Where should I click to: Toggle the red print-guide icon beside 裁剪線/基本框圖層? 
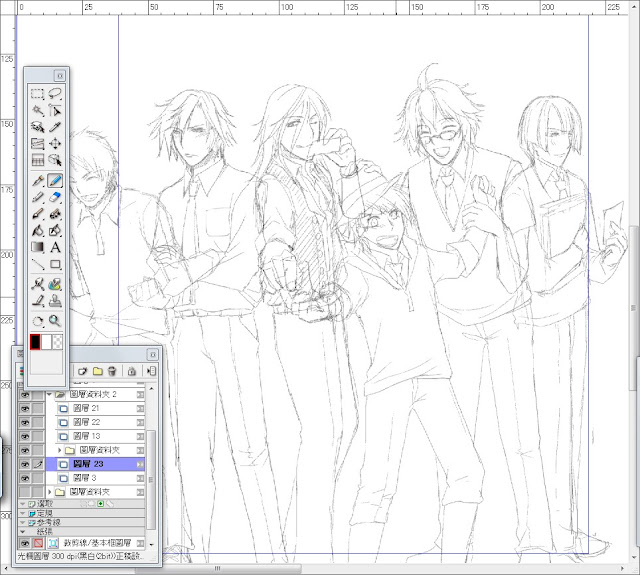tap(38, 543)
